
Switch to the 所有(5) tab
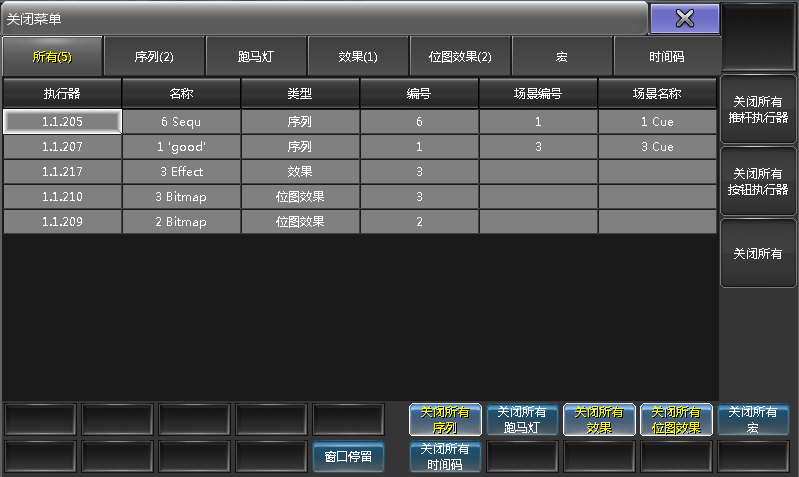click(52, 56)
